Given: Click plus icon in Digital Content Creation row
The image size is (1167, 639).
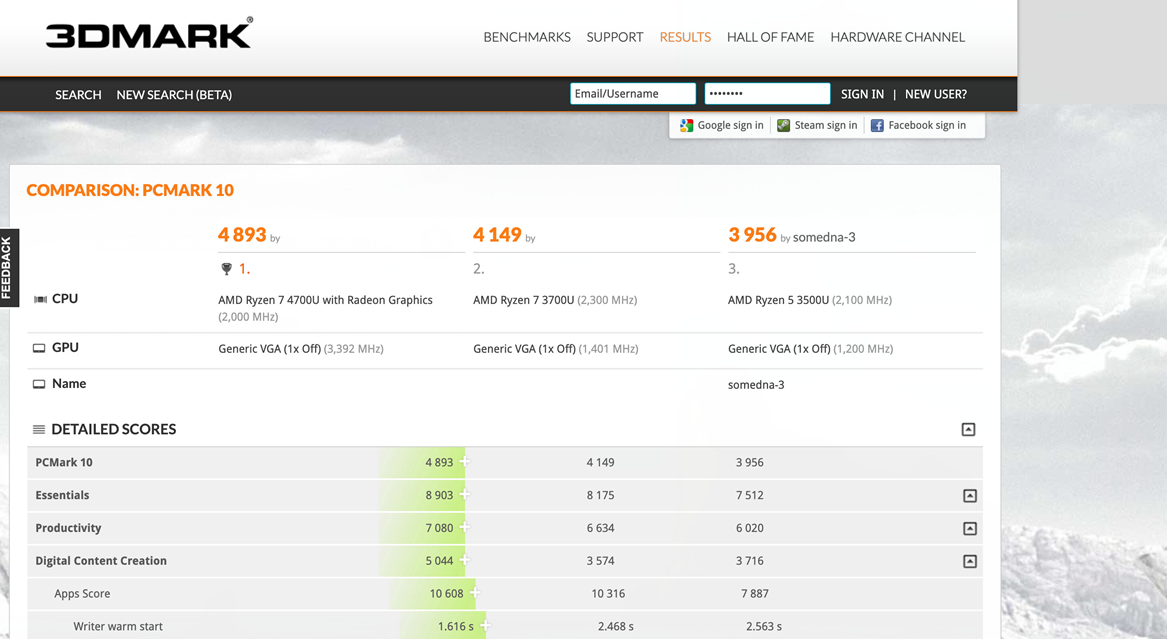Looking at the screenshot, I should 464,559.
